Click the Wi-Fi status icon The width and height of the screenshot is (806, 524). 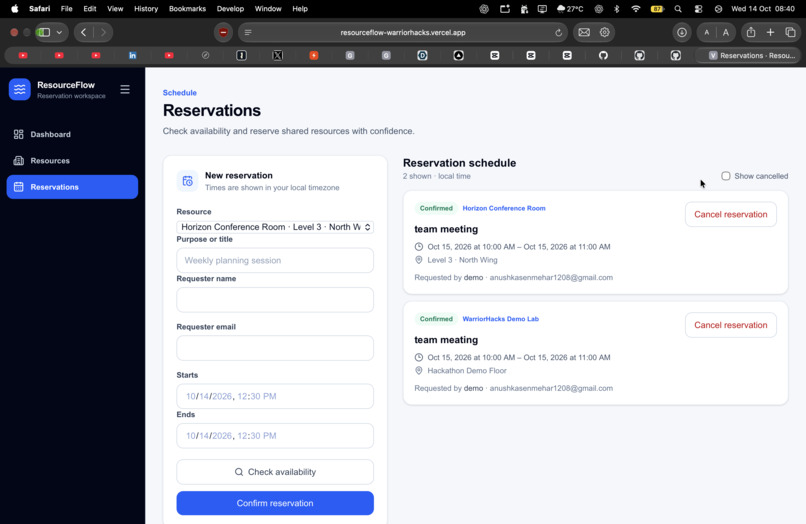pos(636,9)
